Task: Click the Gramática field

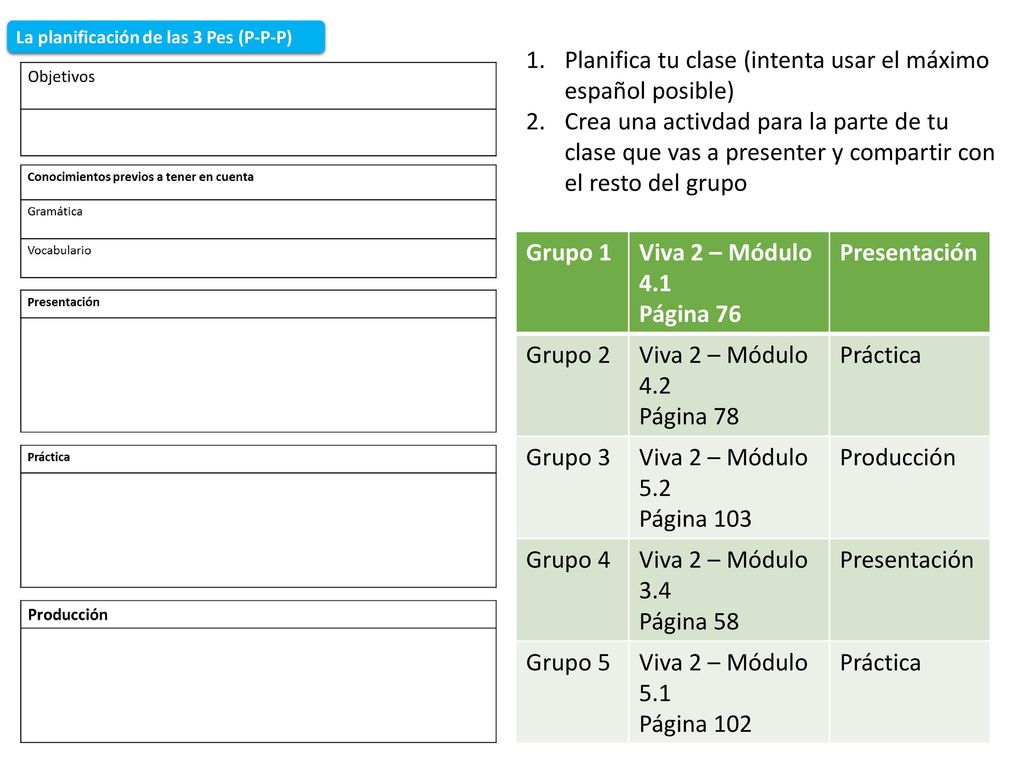Action: click(x=258, y=219)
